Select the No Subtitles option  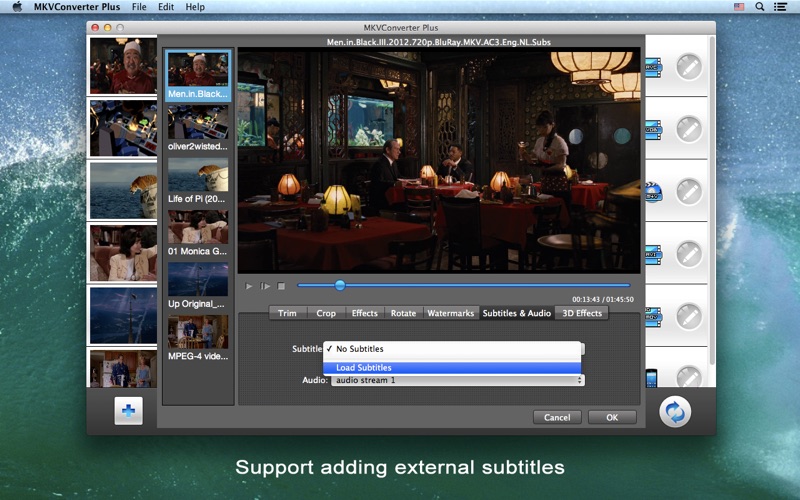452,349
